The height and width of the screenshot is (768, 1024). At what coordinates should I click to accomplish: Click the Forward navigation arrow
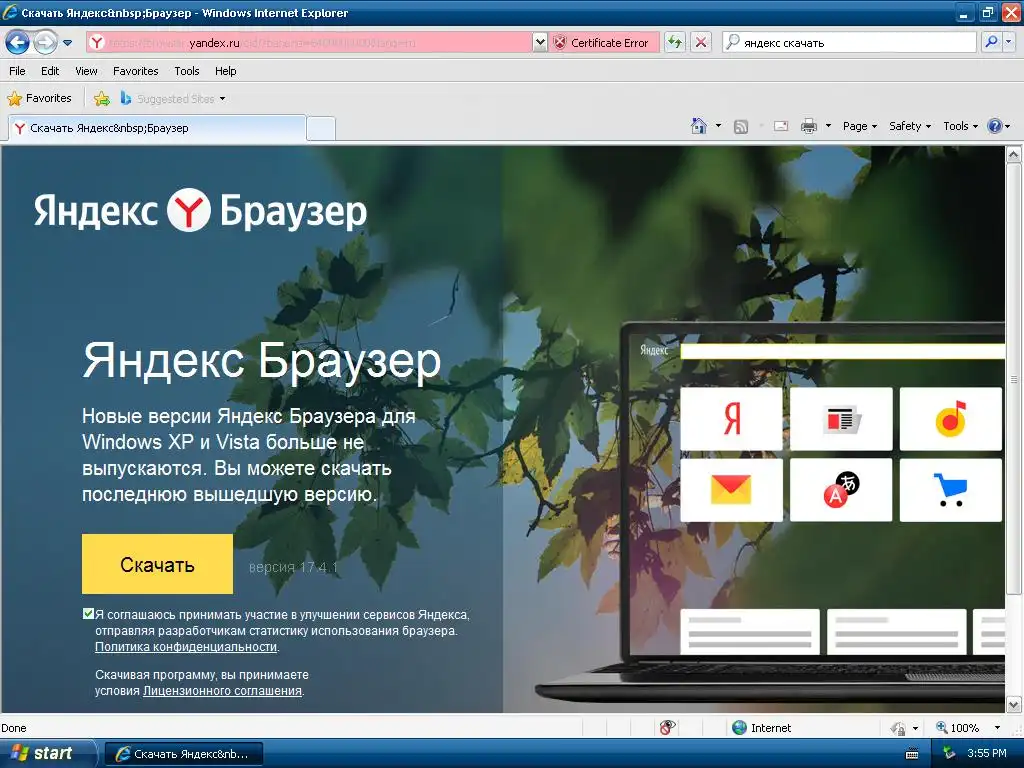click(44, 43)
